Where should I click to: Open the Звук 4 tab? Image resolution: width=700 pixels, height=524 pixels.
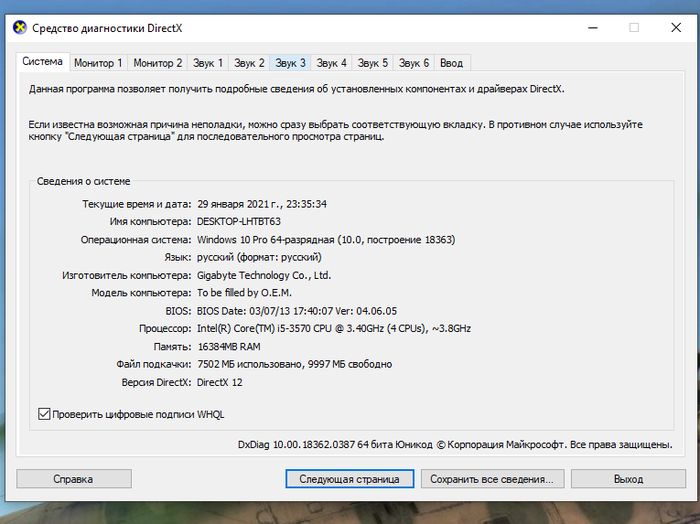tap(331, 63)
